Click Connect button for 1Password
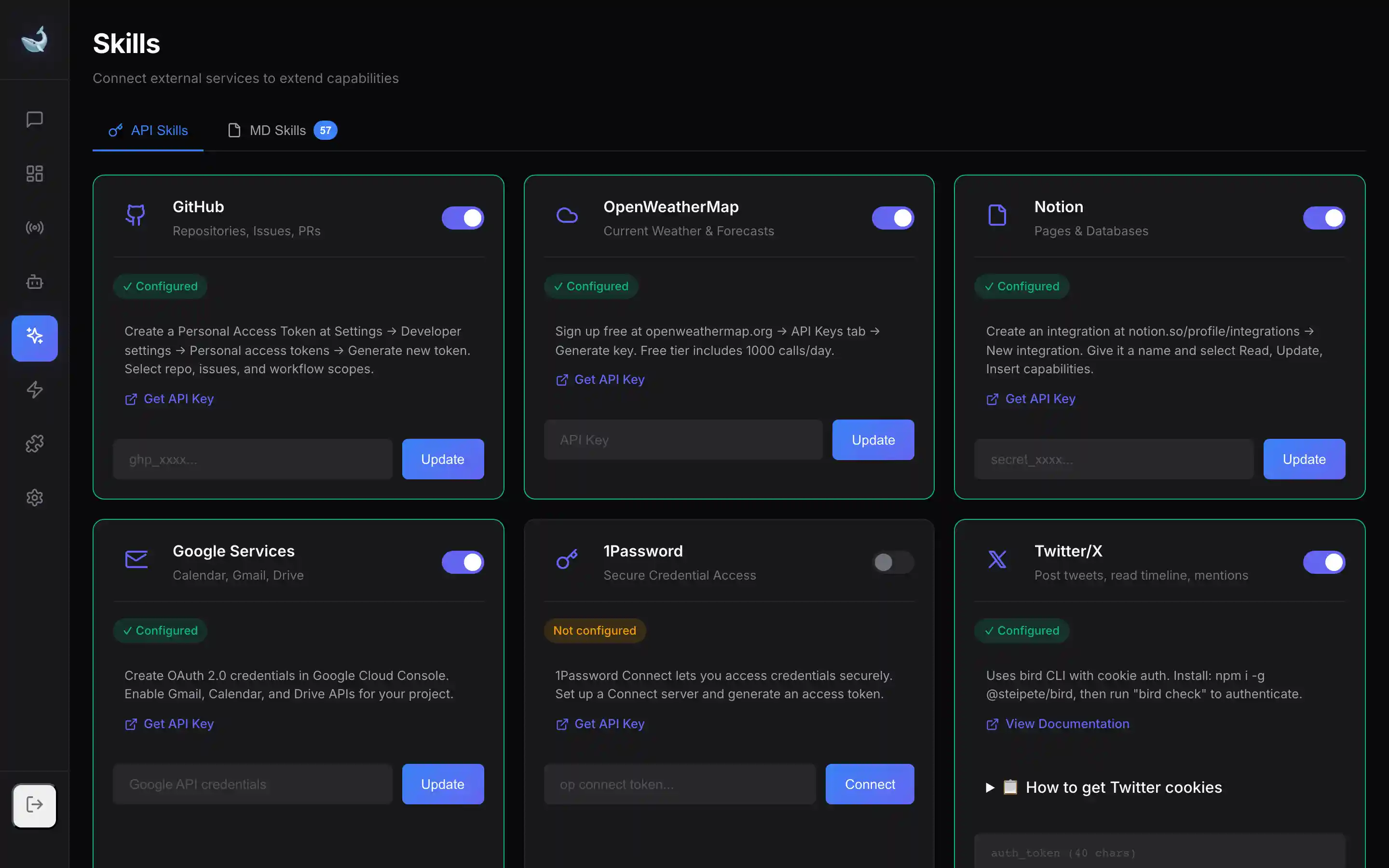 [869, 784]
